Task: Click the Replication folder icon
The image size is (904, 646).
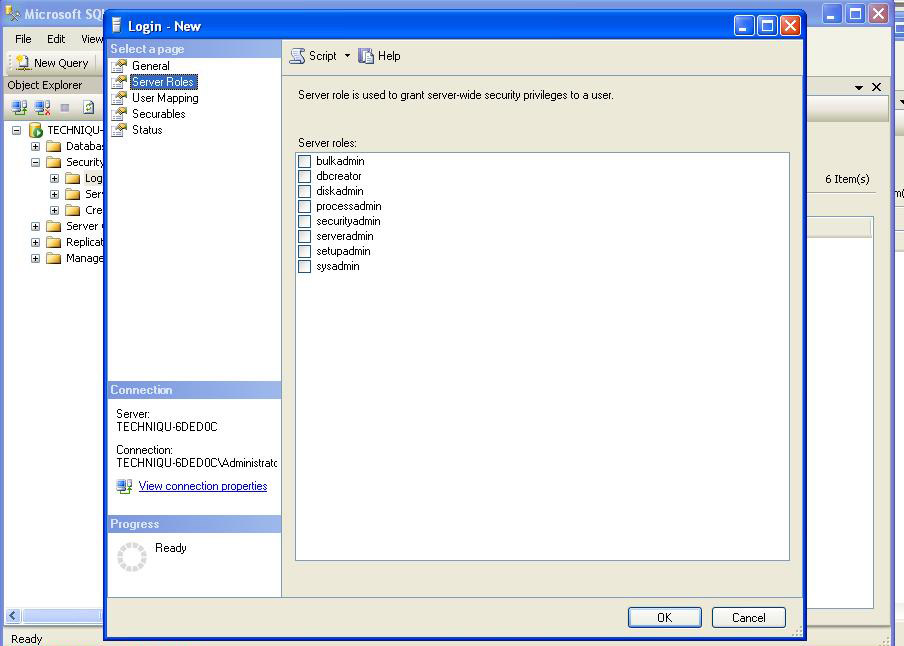Action: click(x=54, y=242)
